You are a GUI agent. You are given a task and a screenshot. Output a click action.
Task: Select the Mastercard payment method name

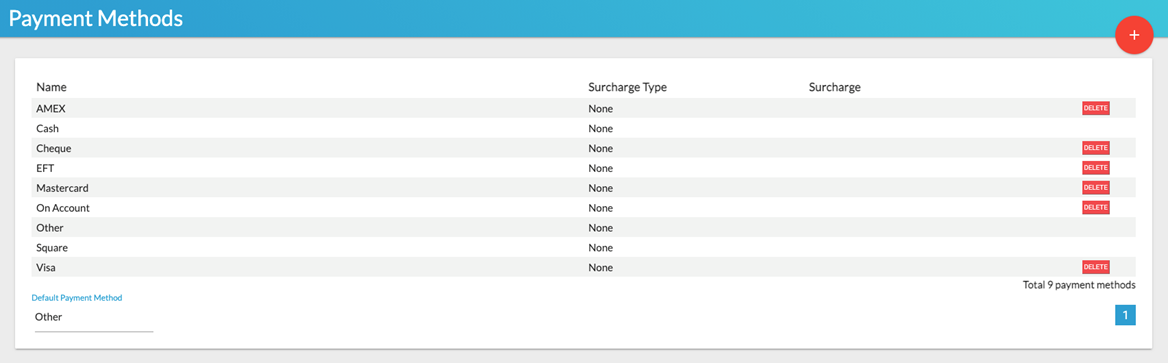(63, 188)
